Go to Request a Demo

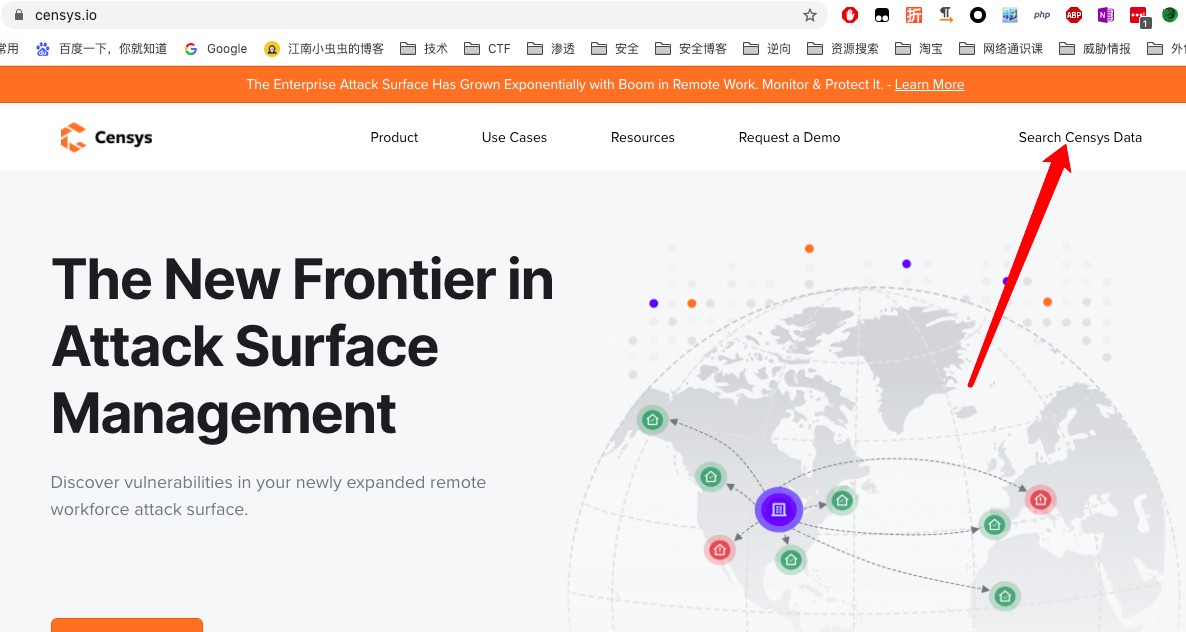[789, 138]
